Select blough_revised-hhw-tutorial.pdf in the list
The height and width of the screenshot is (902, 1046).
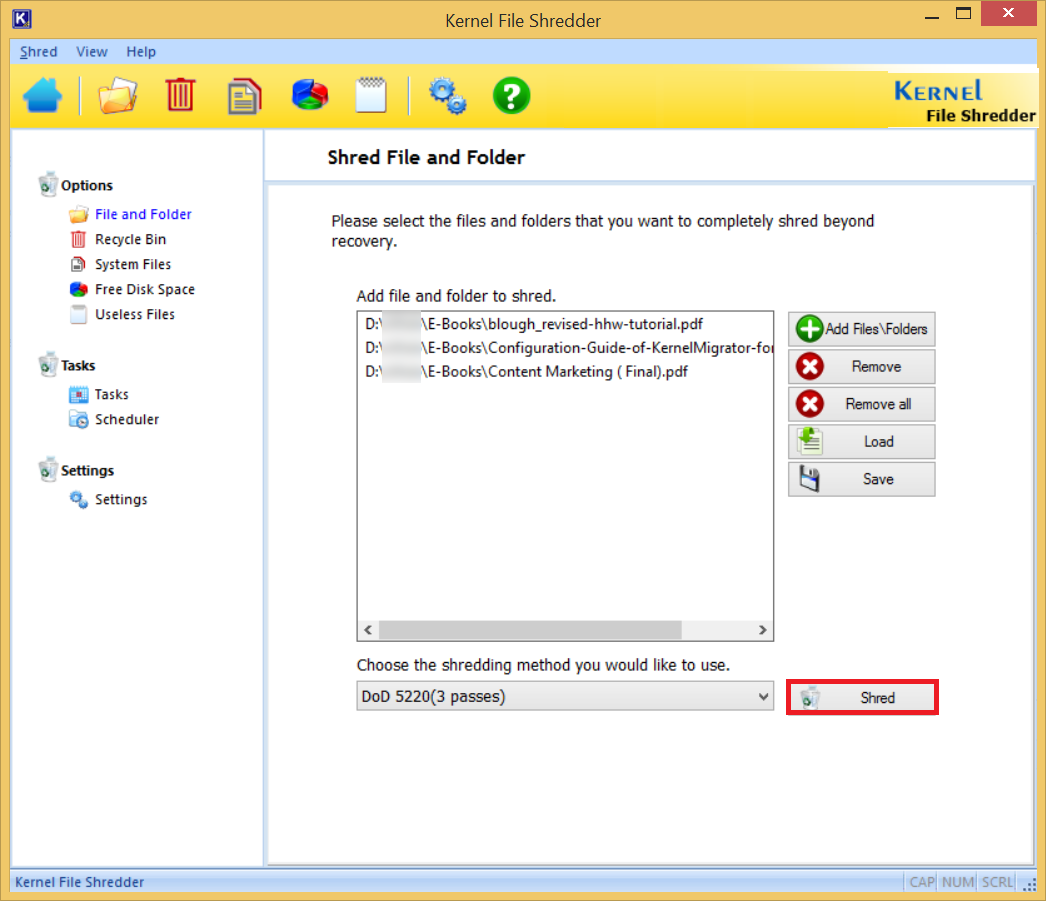(565, 324)
